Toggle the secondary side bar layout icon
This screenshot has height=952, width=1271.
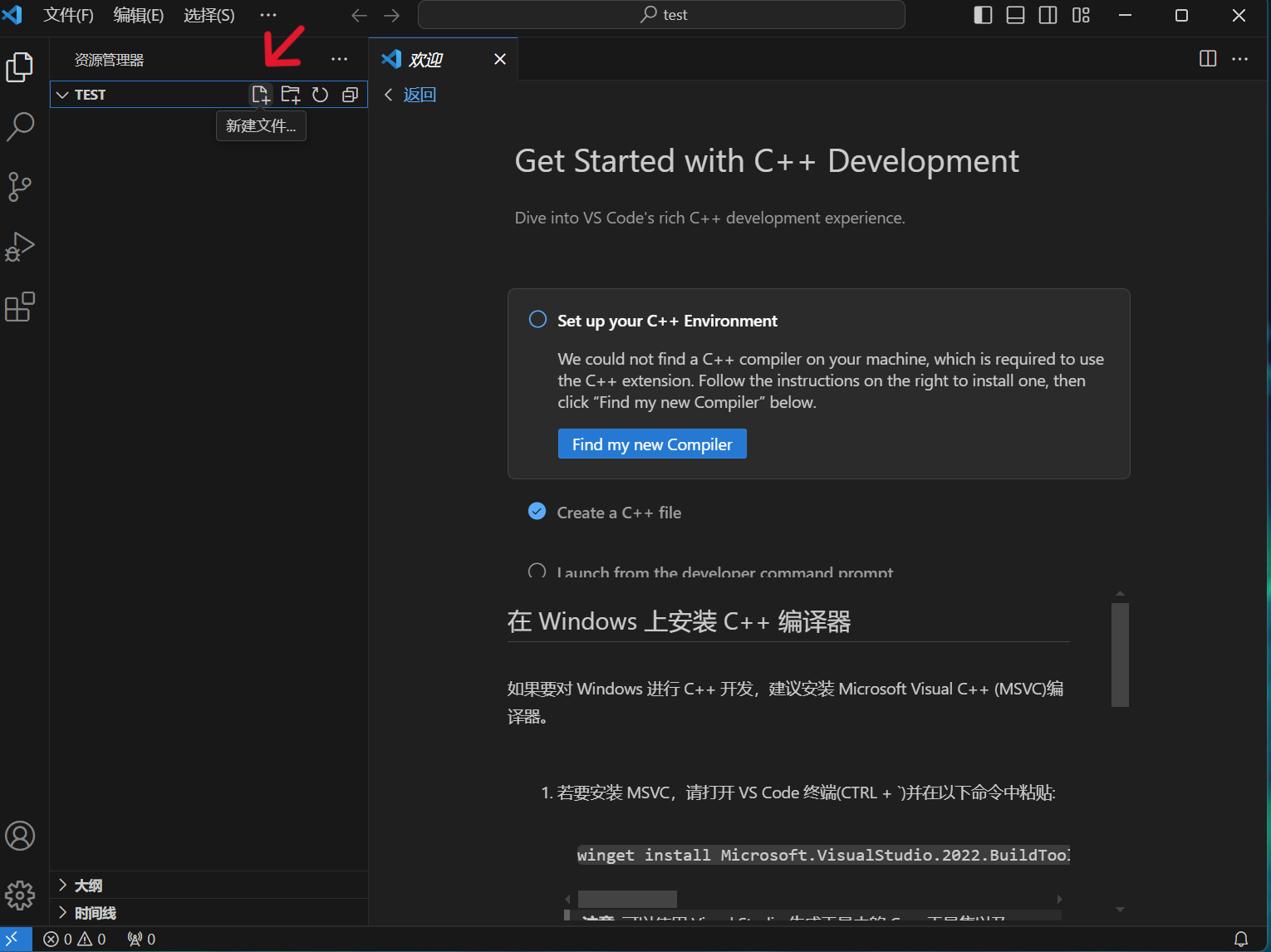click(x=1048, y=15)
